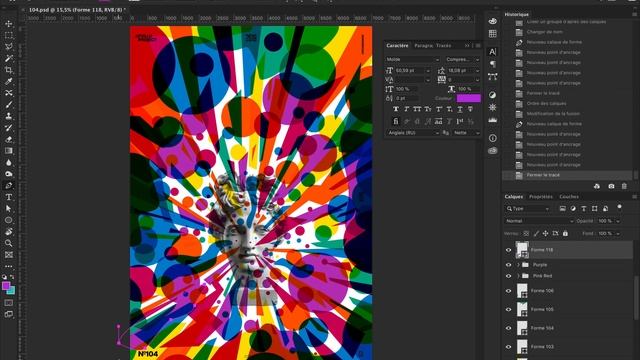Select the Ellipse shape tool
This screenshot has height=360, width=640.
[9, 220]
